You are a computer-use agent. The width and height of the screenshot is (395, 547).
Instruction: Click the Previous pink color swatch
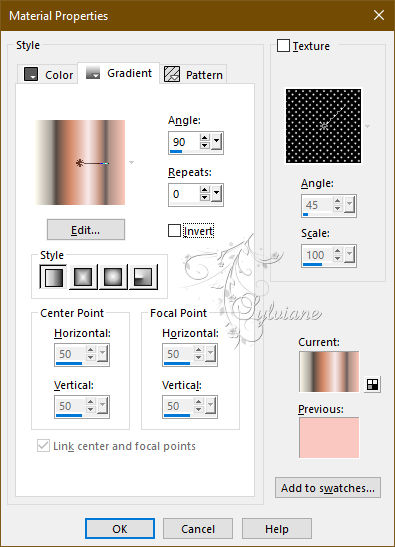[x=329, y=437]
